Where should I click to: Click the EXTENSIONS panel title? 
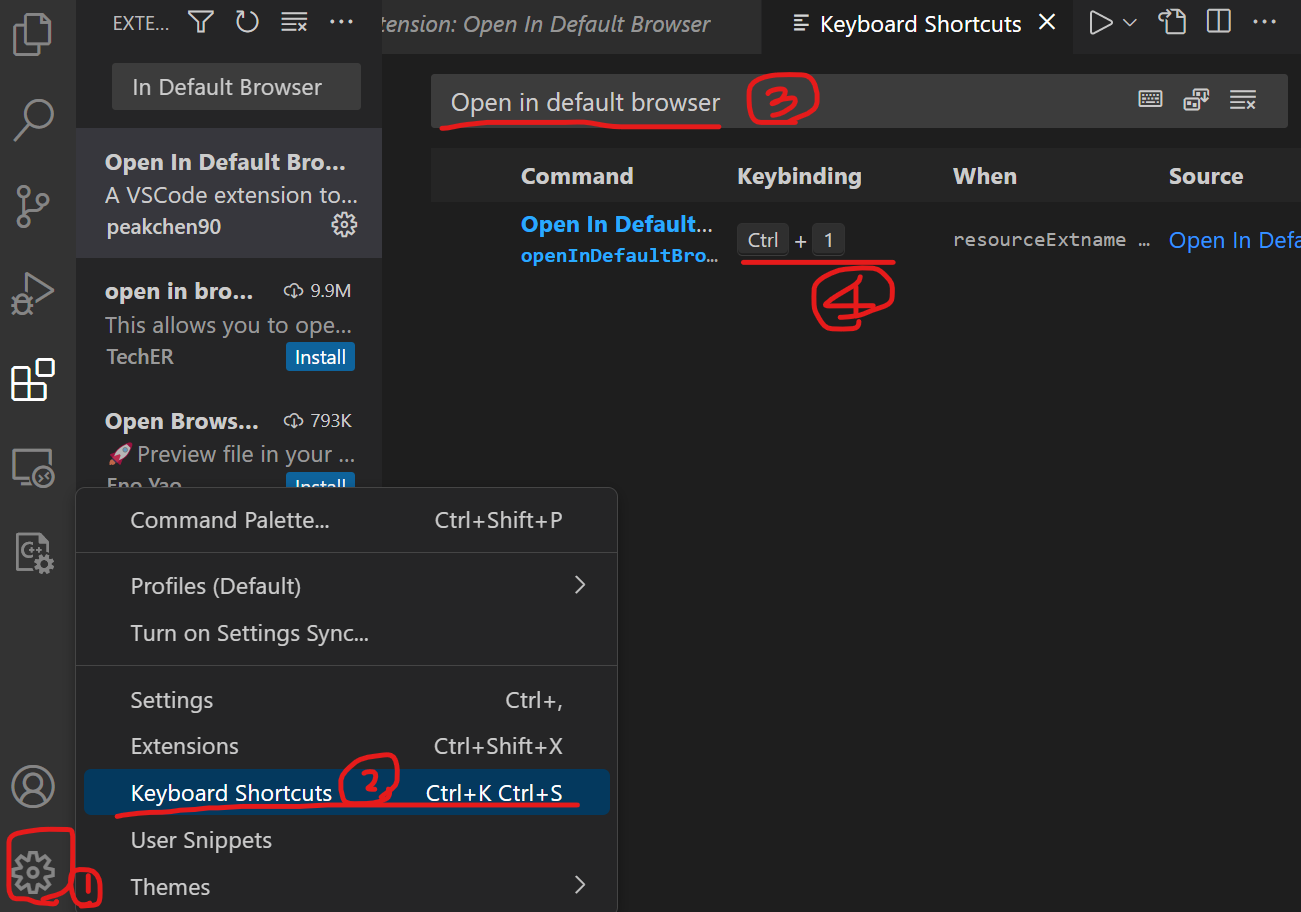pos(141,23)
